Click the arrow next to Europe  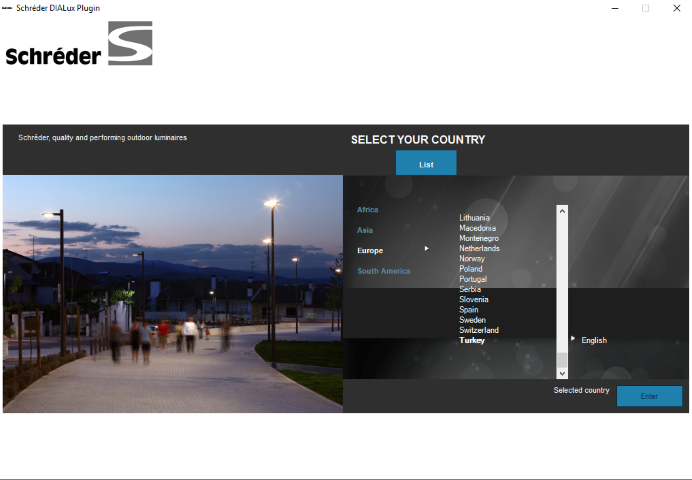427,248
